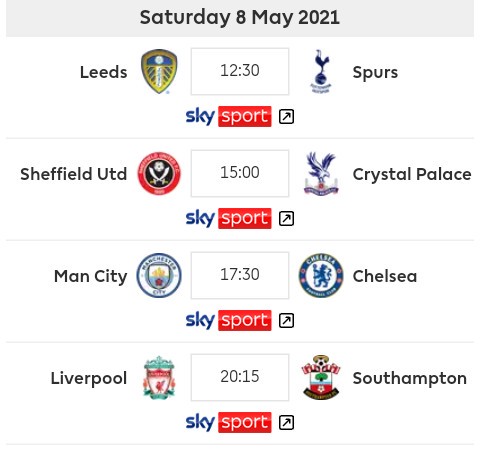Click the Crystal Palace eagle crest

tap(321, 173)
